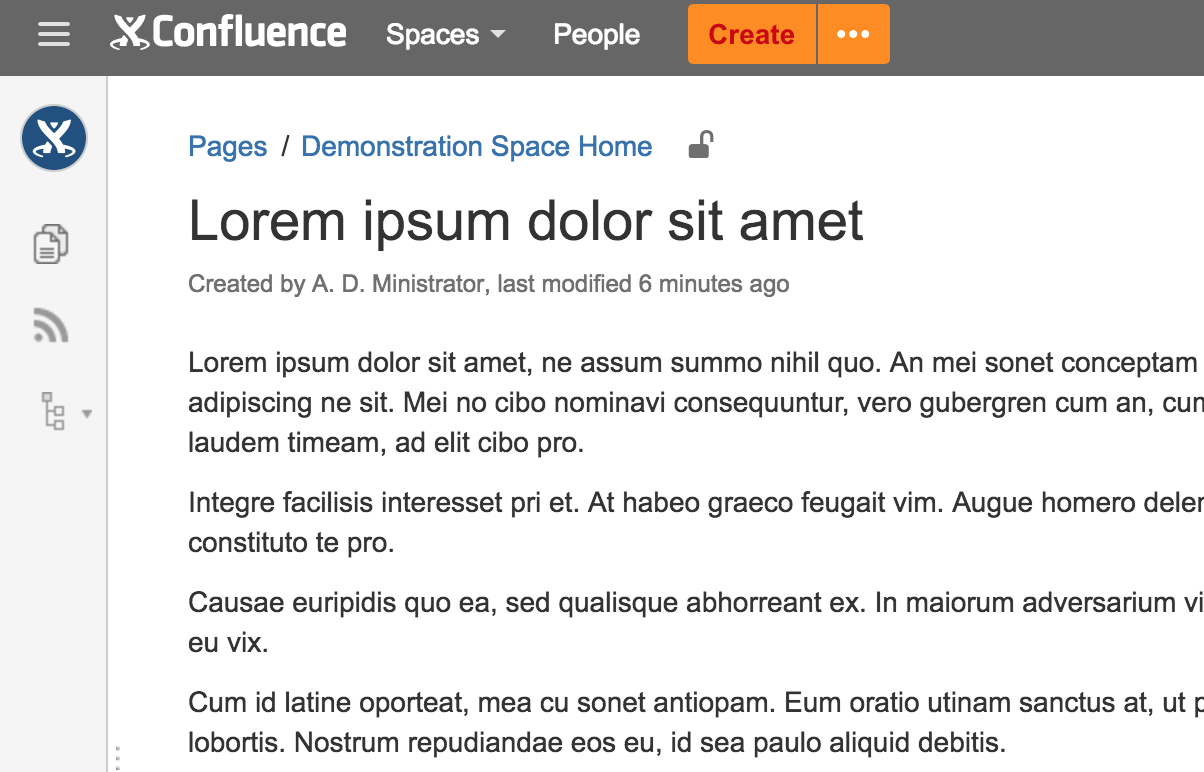Viewport: 1204px width, 772px height.
Task: Click the page tree icon in sidebar
Action: (53, 411)
